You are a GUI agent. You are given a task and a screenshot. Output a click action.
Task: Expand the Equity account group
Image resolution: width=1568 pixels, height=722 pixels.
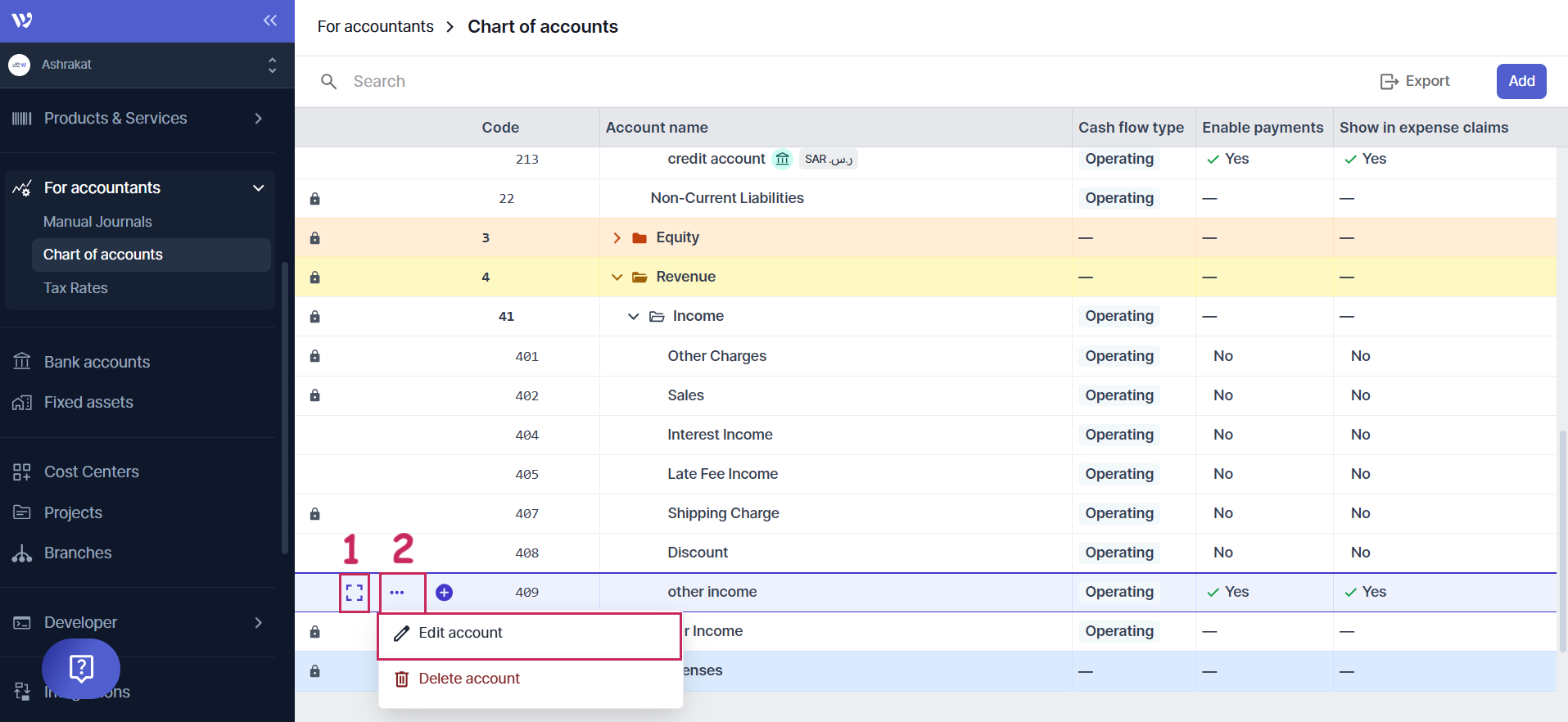coord(617,238)
